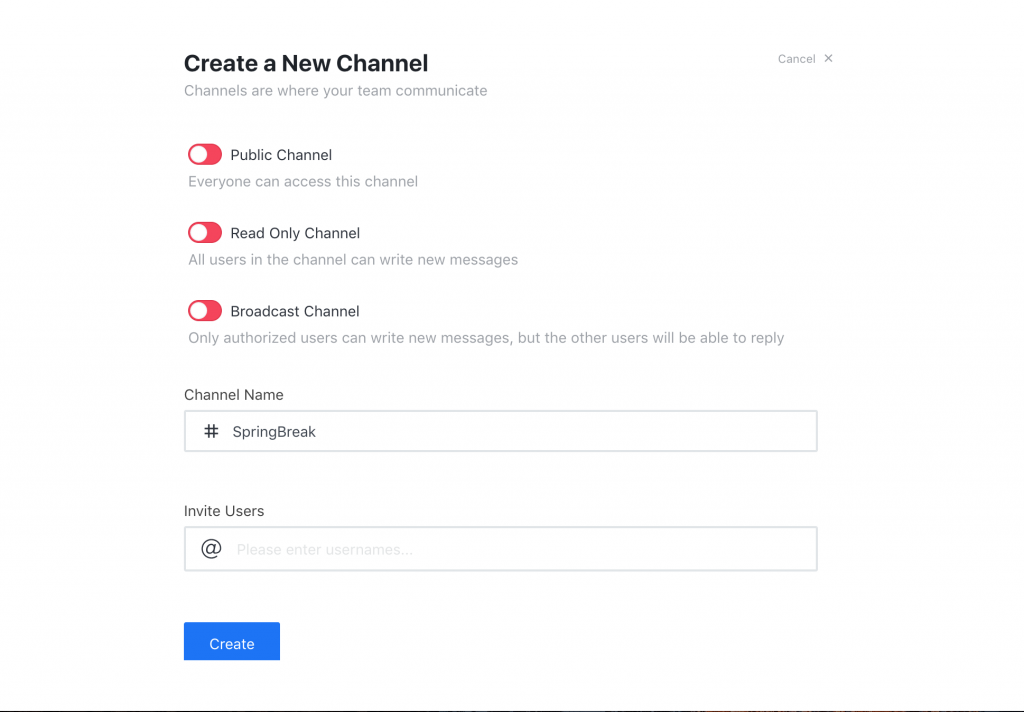Viewport: 1024px width, 712px height.
Task: Click the X close icon beside Cancel
Action: pos(828,58)
